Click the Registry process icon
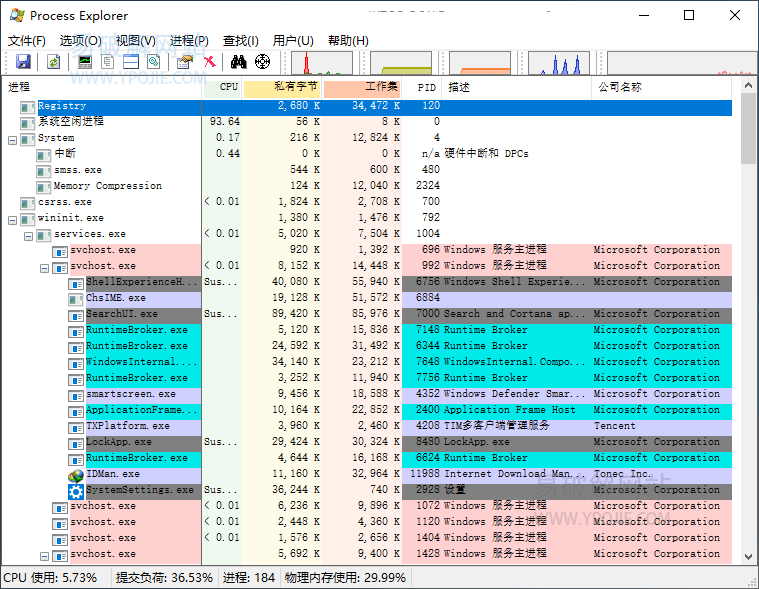Viewport: 759px width, 589px height. [28, 107]
